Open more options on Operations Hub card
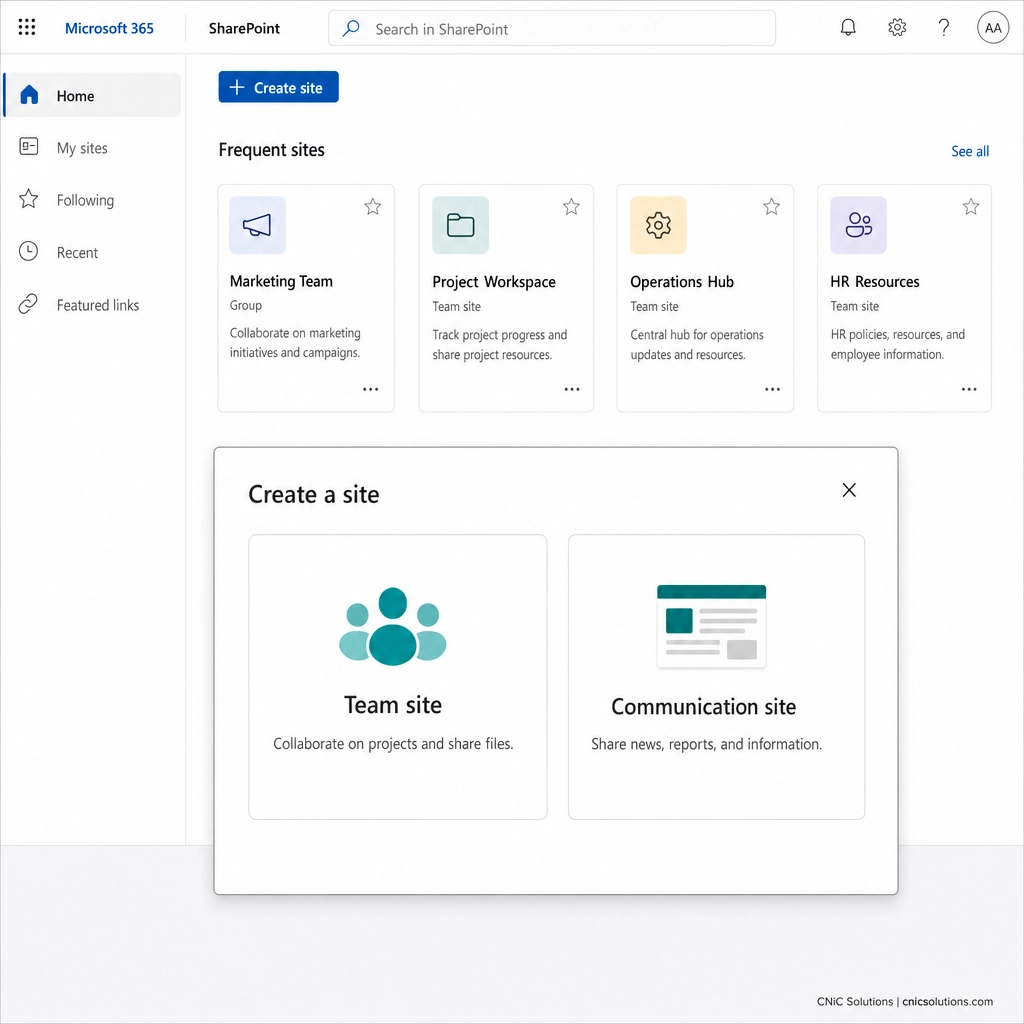This screenshot has width=1024, height=1024. [x=773, y=389]
